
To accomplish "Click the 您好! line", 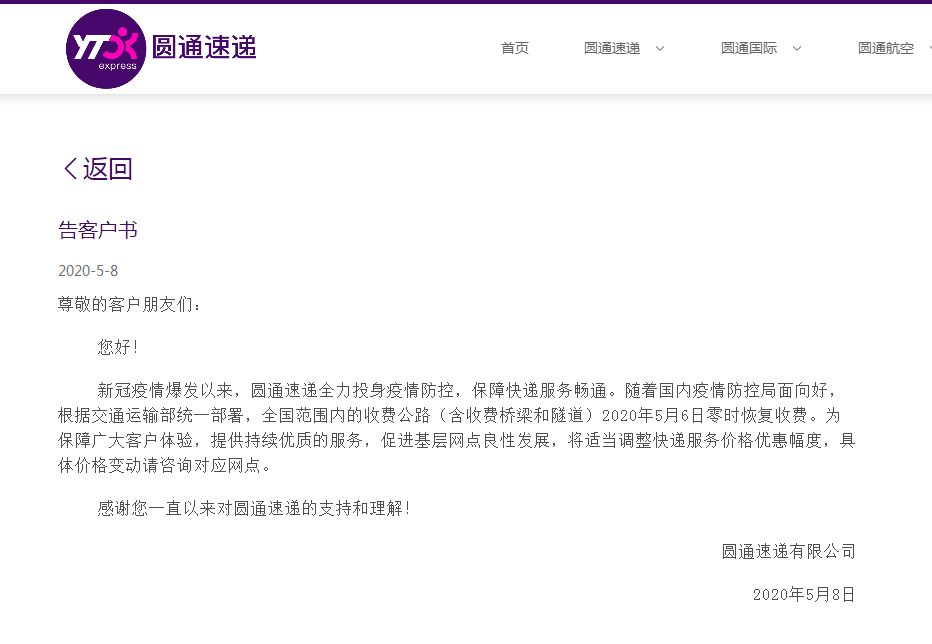I will (x=118, y=347).
